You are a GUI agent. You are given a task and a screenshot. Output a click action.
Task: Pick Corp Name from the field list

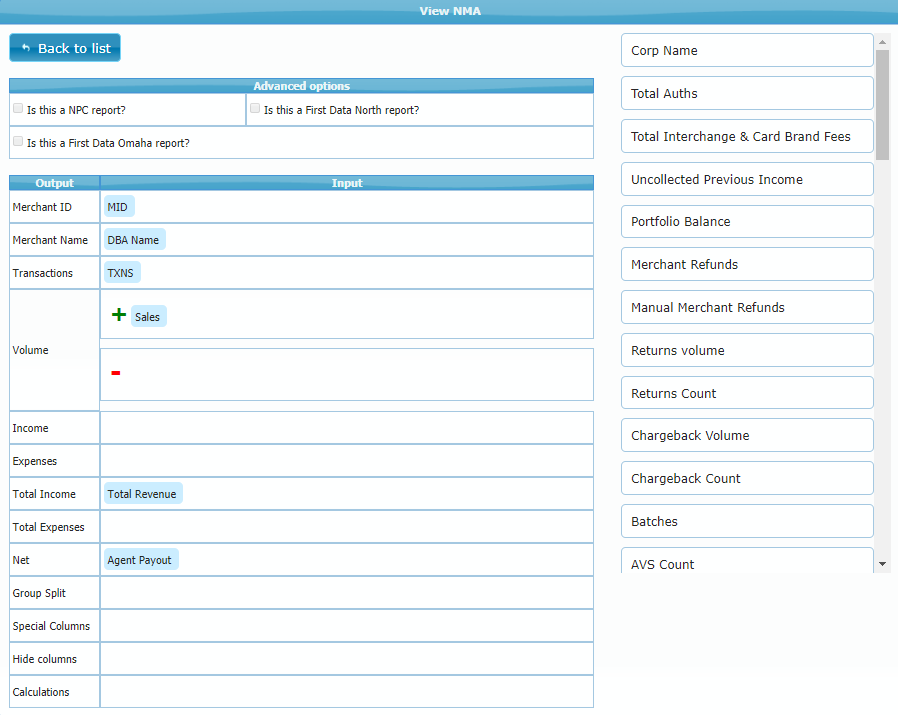746,51
